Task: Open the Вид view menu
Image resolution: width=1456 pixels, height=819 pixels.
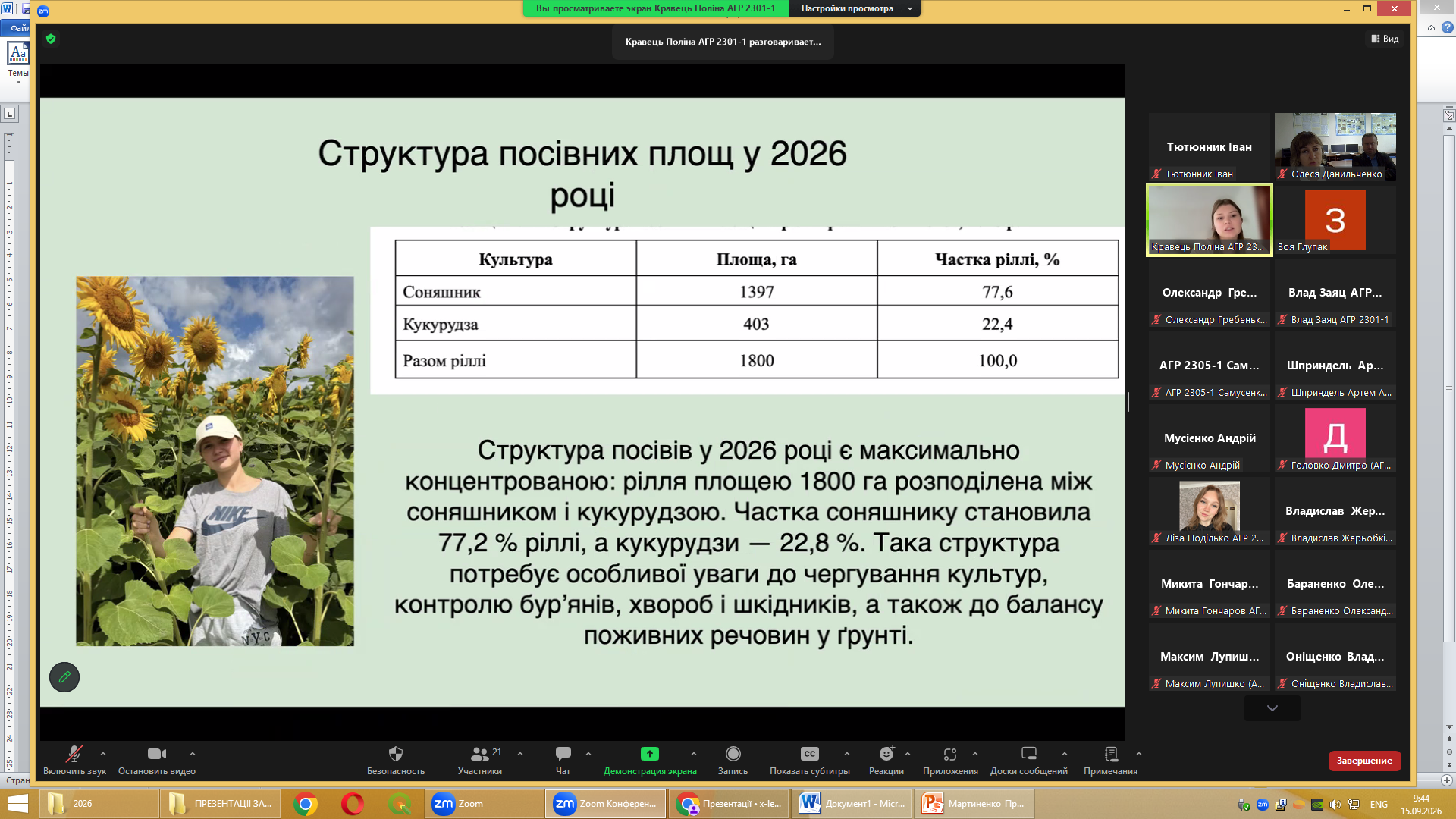Action: click(1385, 39)
